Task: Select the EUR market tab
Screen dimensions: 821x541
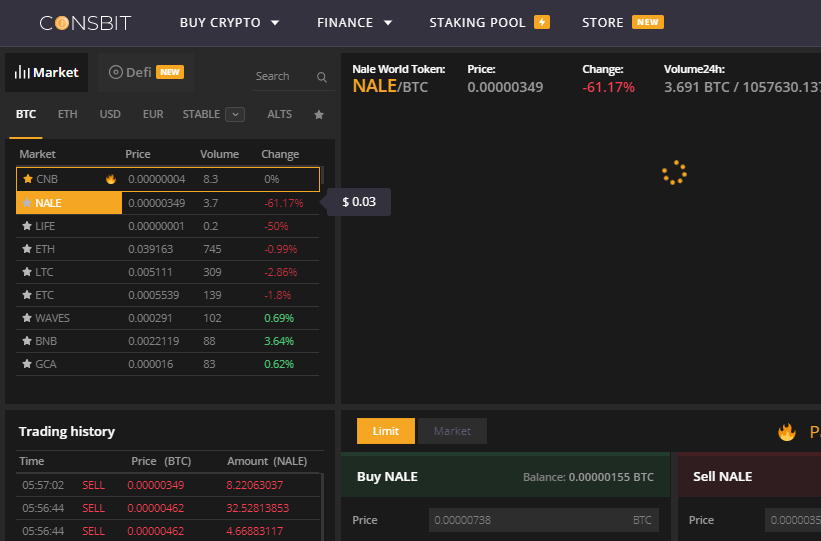Action: [x=153, y=114]
